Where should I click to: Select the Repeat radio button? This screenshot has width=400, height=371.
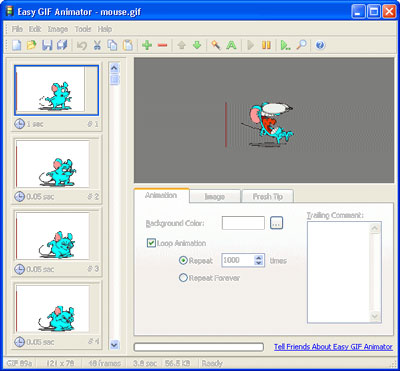click(x=183, y=260)
